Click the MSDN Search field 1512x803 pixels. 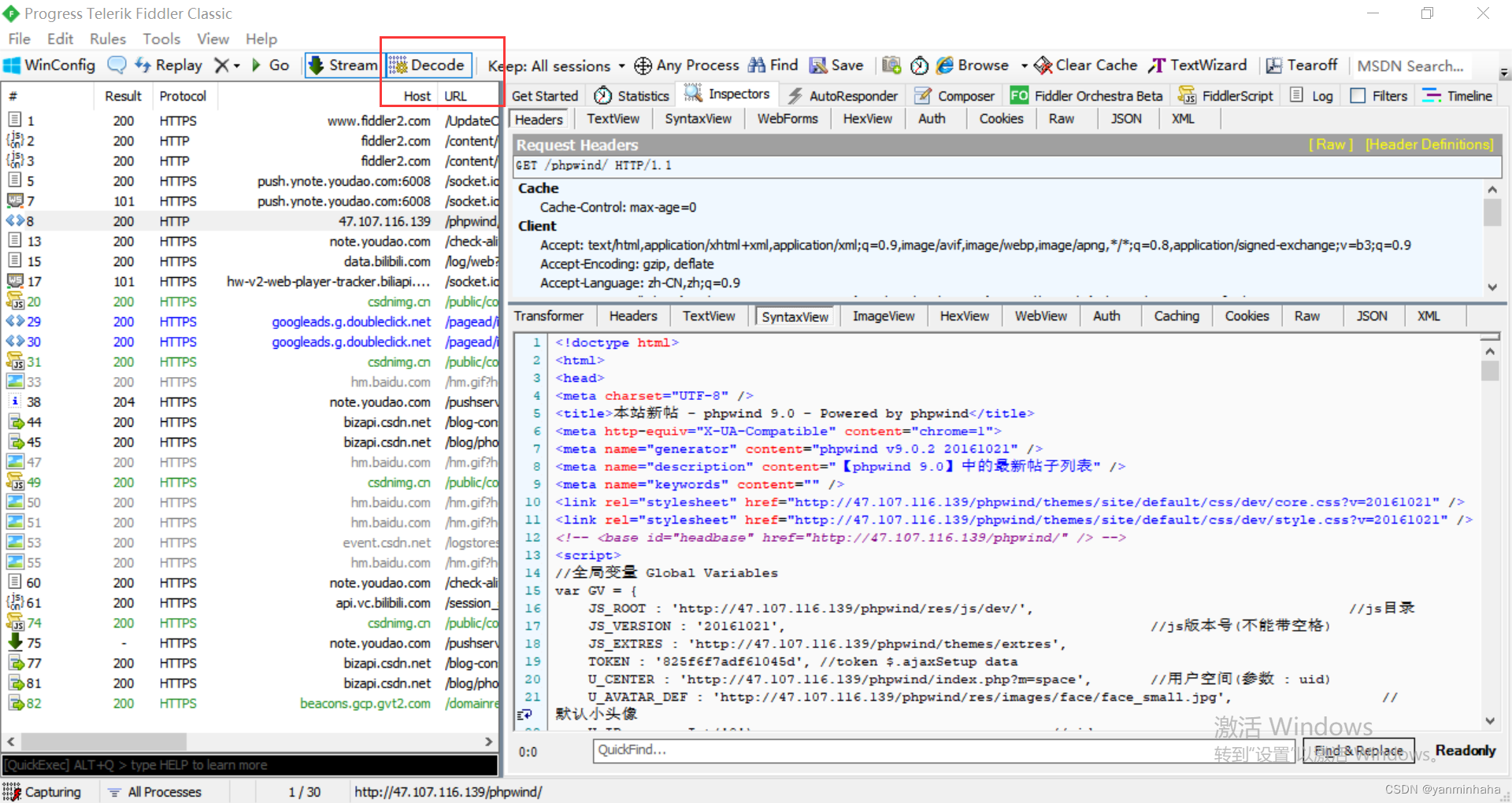[1410, 66]
